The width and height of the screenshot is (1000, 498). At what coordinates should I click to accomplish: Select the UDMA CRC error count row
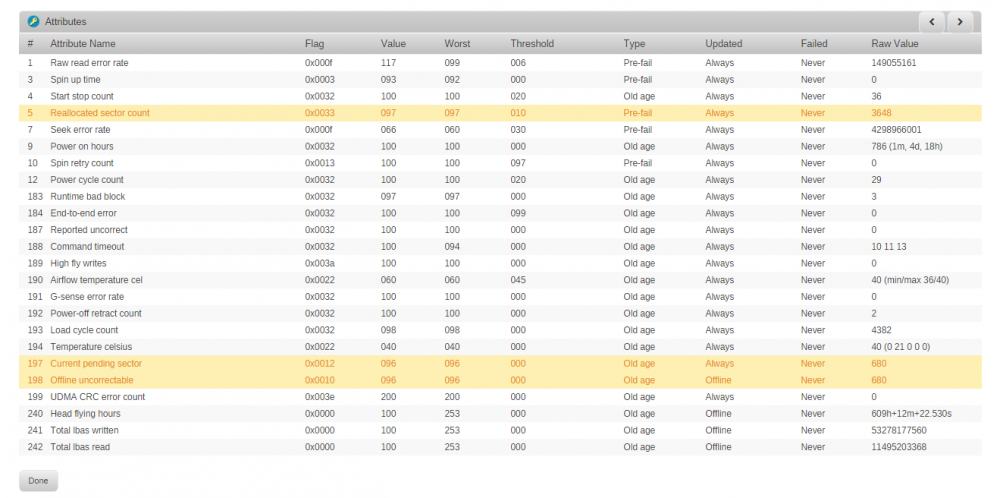[x=500, y=397]
